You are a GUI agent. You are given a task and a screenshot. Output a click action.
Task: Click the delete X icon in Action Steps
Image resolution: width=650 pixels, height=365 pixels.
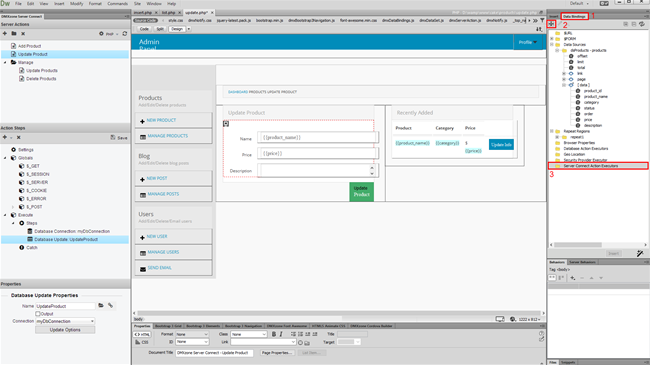click(18, 137)
